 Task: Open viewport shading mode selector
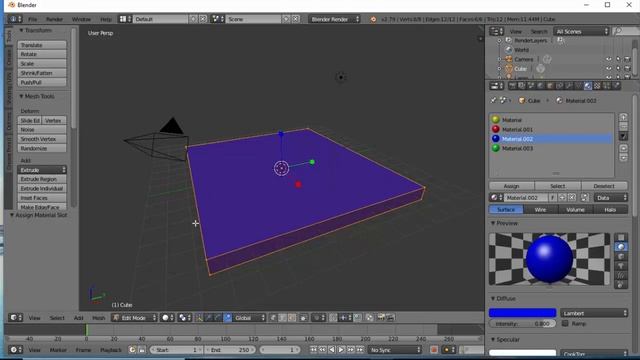pos(167,318)
